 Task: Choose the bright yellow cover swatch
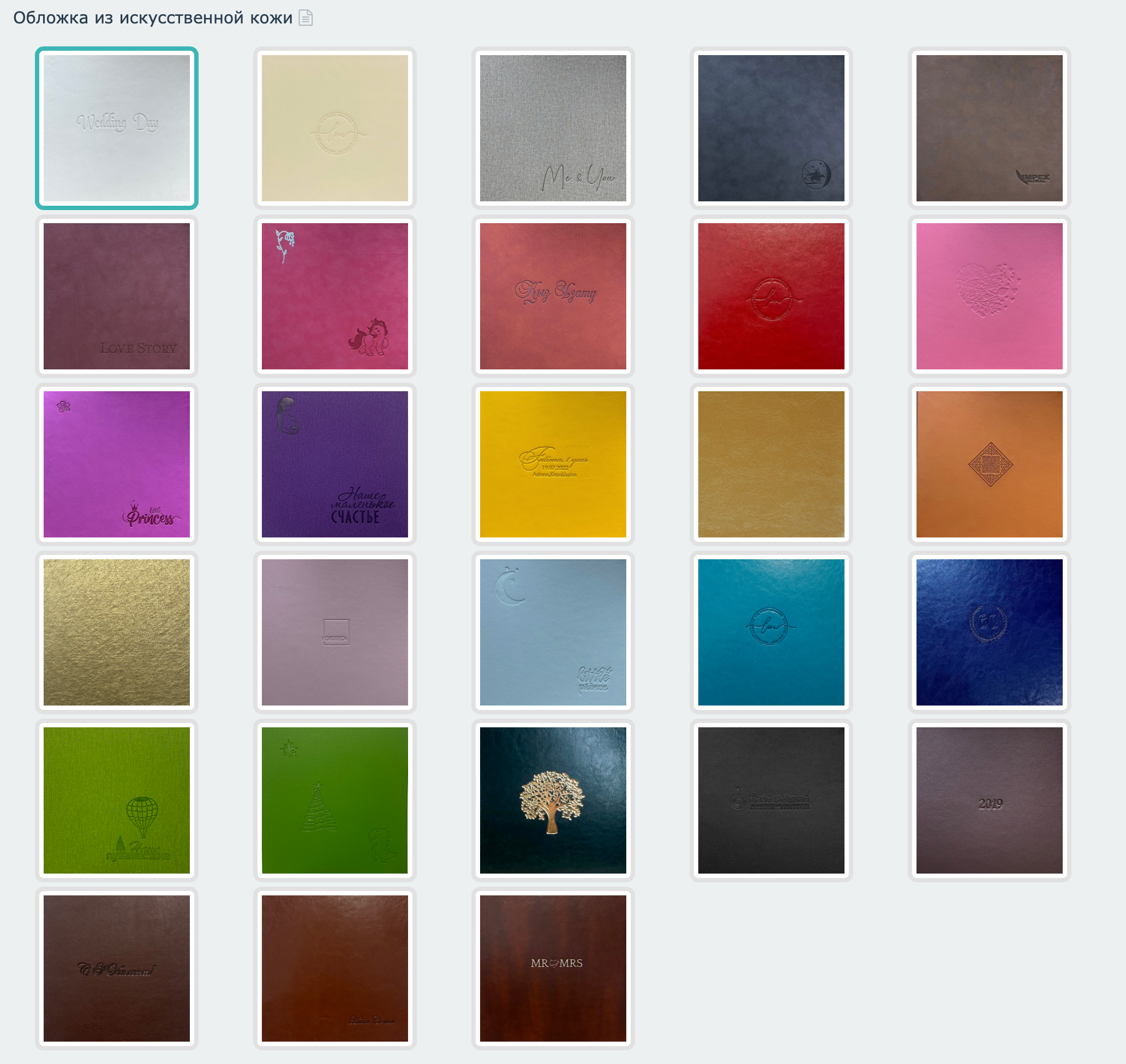(553, 464)
